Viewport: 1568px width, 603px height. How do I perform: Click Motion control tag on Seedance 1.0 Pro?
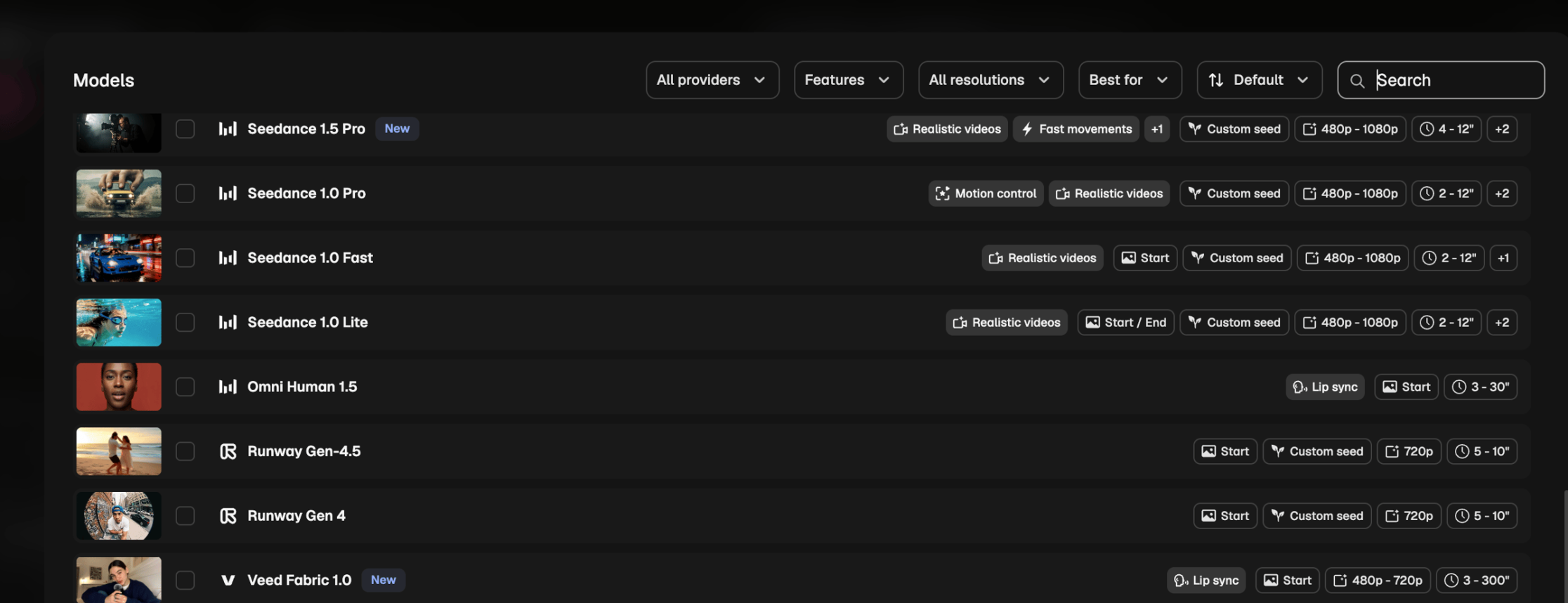(986, 193)
